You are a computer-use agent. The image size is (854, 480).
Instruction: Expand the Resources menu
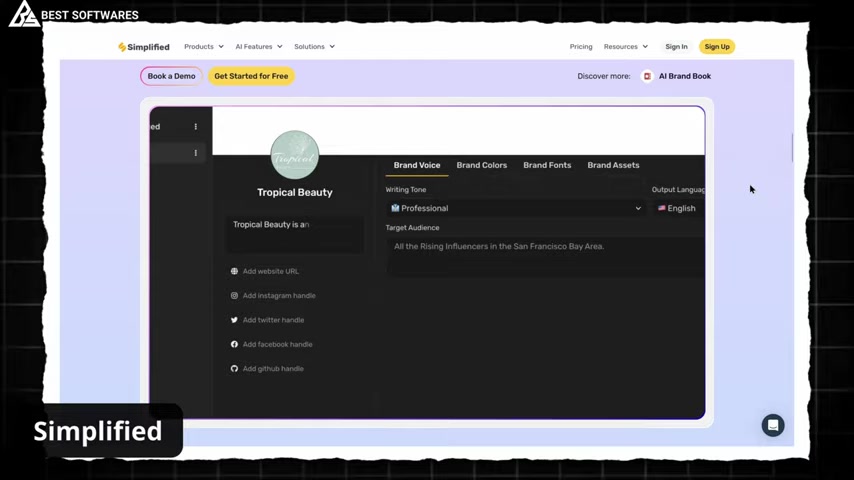[x=625, y=47]
